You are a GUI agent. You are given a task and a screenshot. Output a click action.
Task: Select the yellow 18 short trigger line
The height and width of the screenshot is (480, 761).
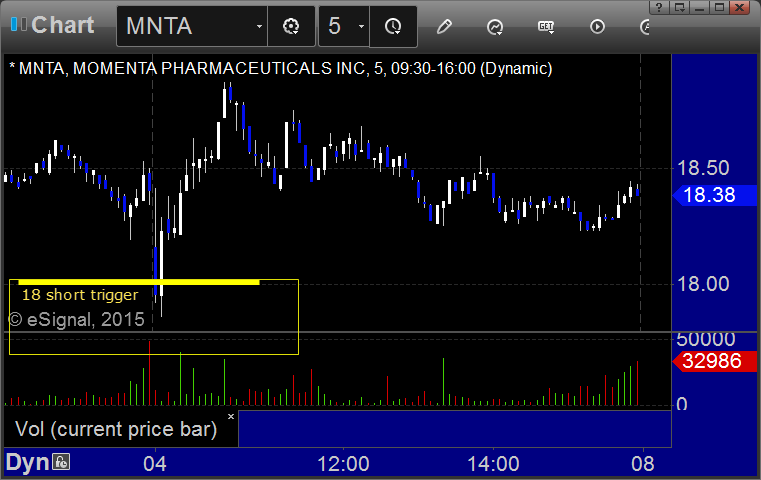click(139, 282)
